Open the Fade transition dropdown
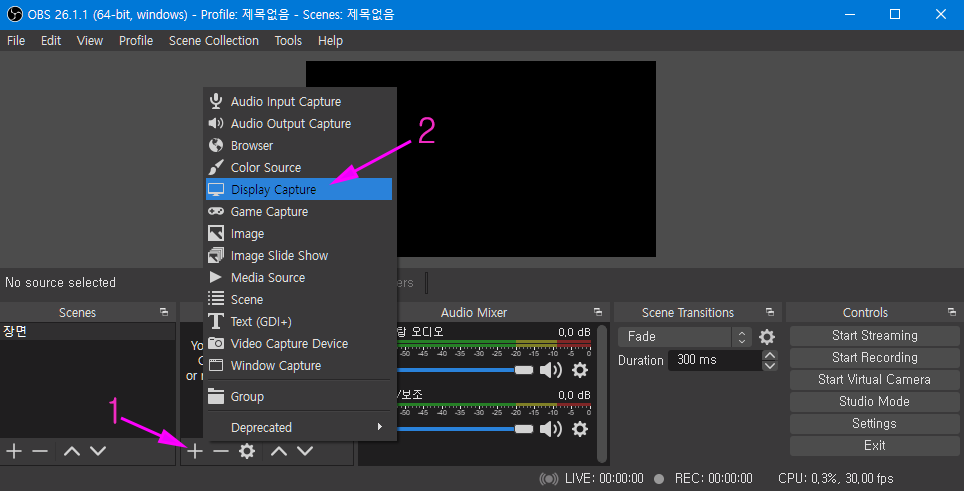964x491 pixels. pos(685,337)
